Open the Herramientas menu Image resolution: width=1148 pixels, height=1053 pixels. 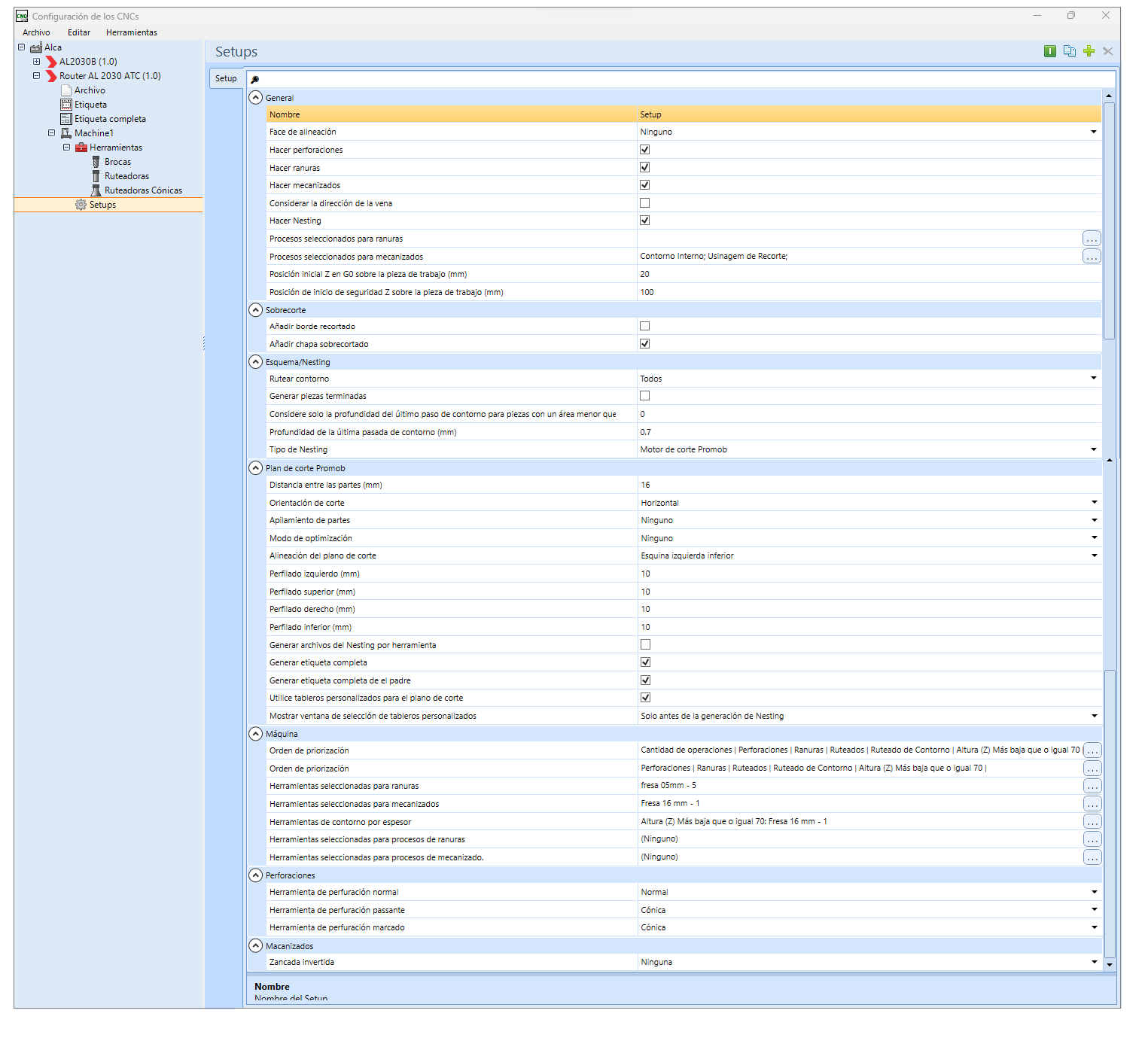pyautogui.click(x=132, y=32)
